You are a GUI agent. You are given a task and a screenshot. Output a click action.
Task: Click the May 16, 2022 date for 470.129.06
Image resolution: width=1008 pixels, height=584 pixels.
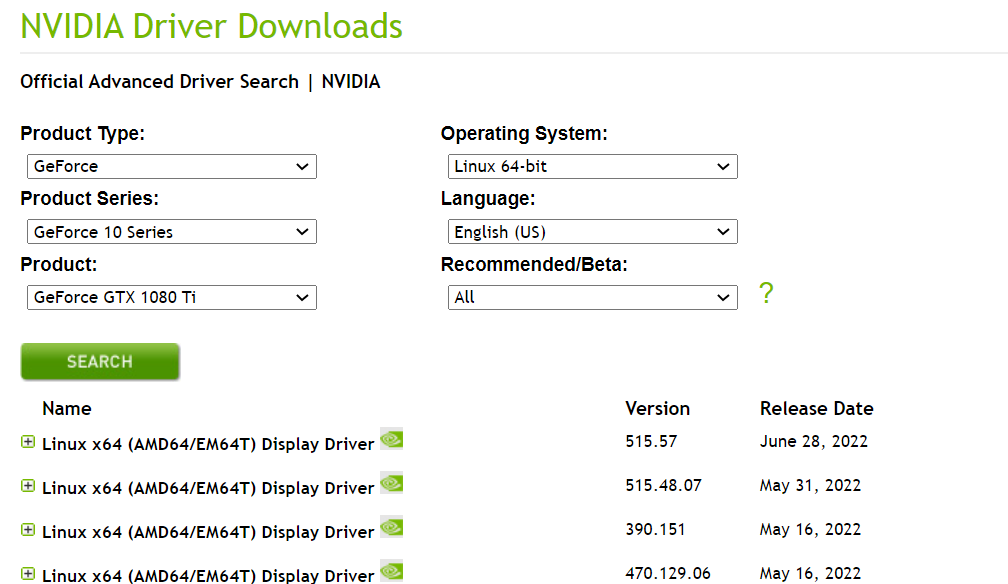point(810,573)
